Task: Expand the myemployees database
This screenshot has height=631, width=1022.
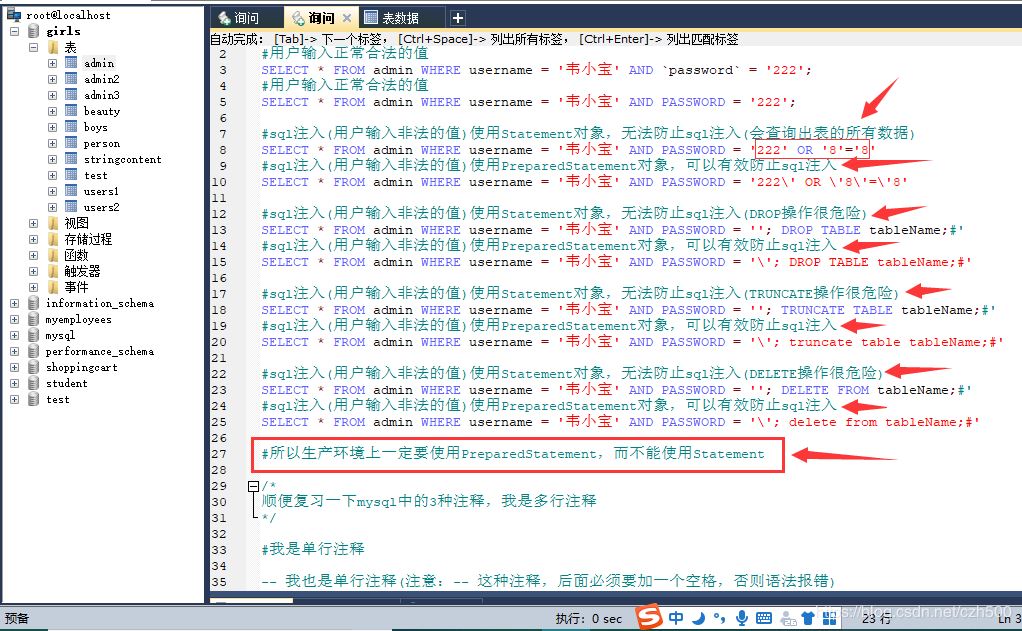Action: click(x=14, y=319)
